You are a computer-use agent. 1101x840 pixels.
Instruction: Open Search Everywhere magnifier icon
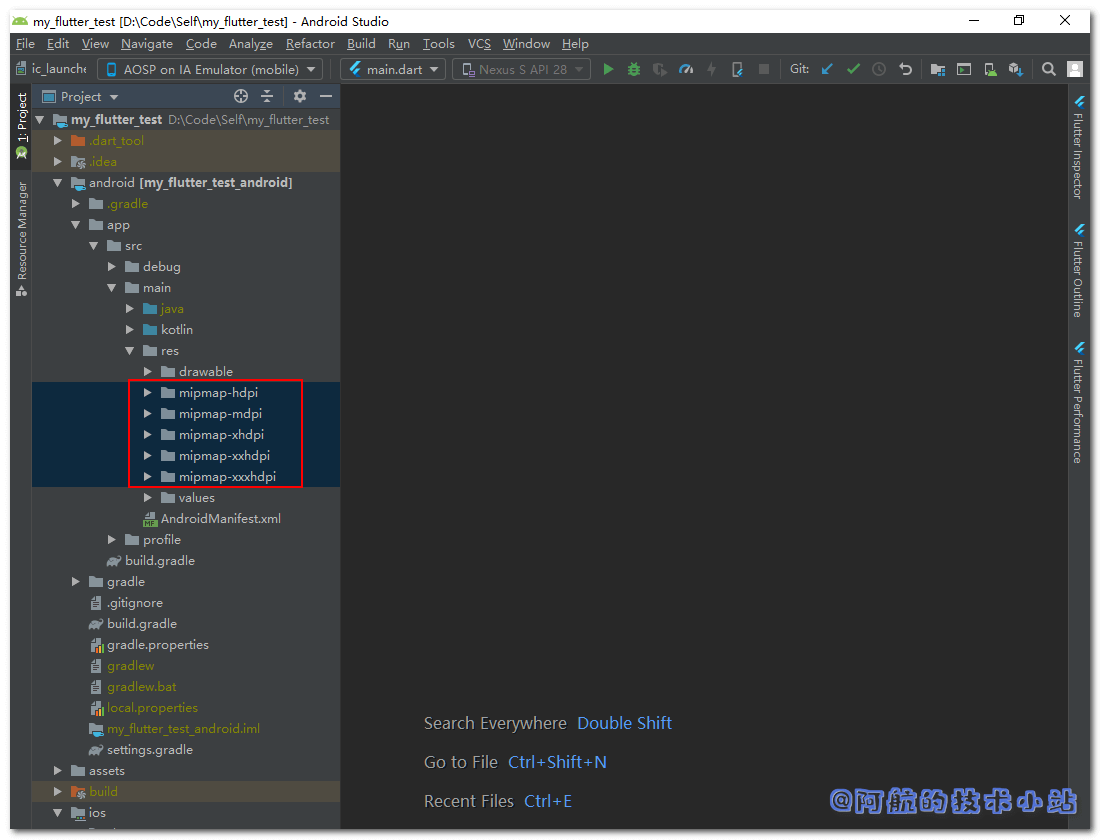click(1048, 69)
